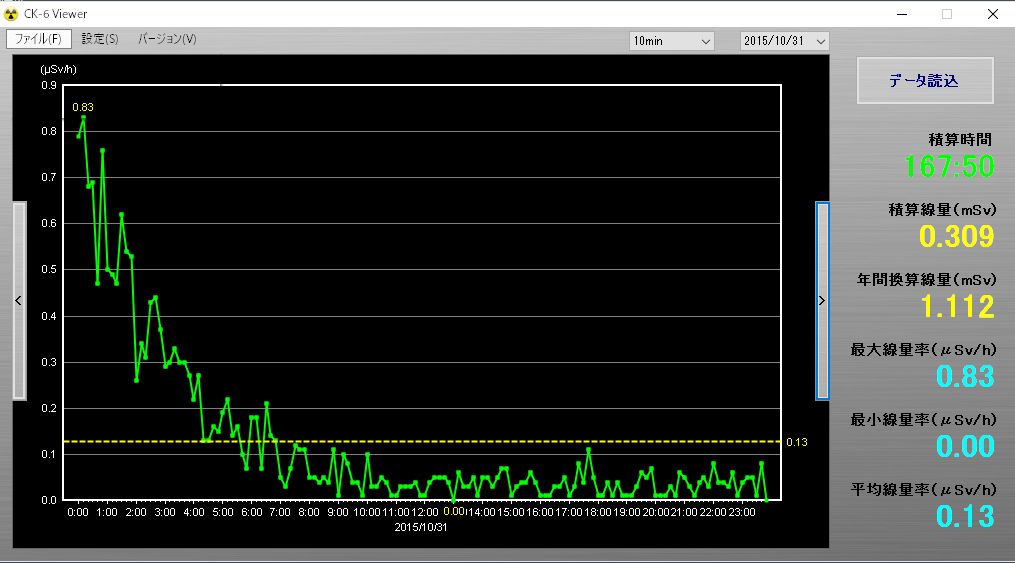This screenshot has height=563, width=1015.
Task: Open the バージョン(V) menu
Action: [167, 39]
